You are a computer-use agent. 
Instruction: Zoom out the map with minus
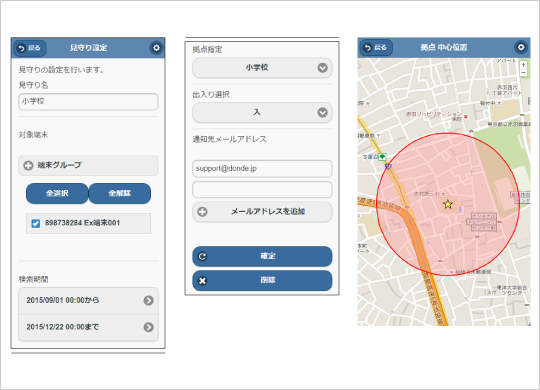523,72
